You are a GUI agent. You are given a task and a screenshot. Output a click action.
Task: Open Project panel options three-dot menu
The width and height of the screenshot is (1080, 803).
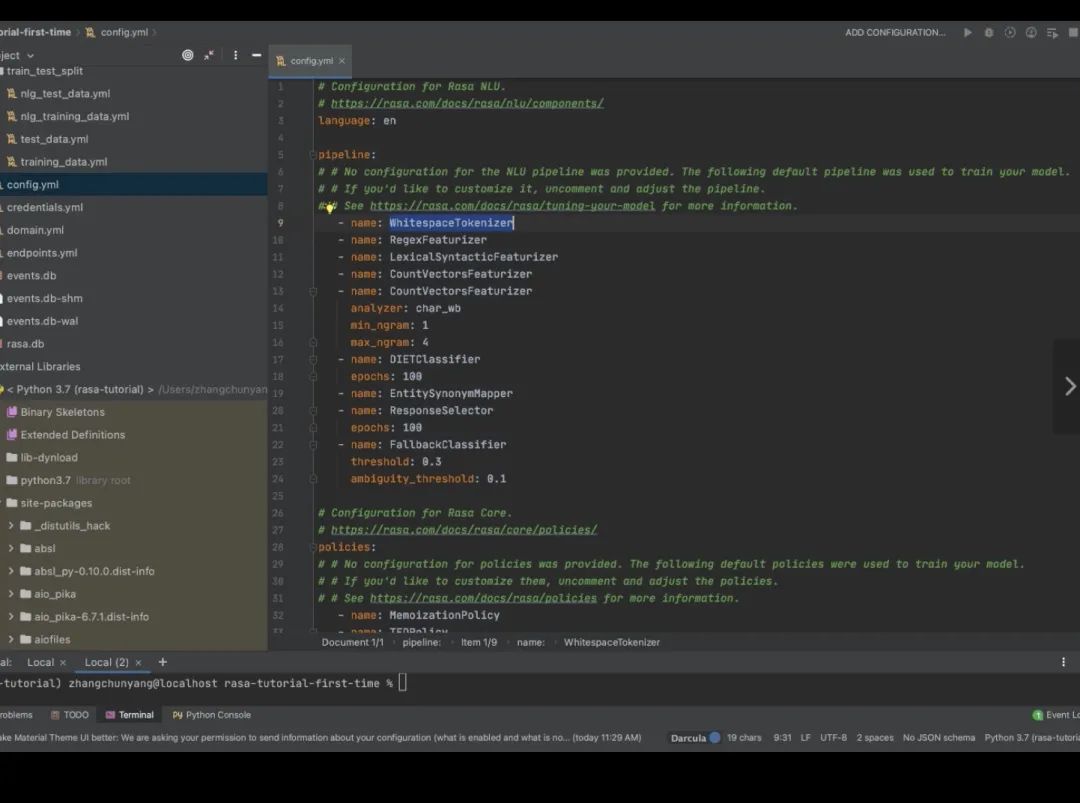coord(236,55)
